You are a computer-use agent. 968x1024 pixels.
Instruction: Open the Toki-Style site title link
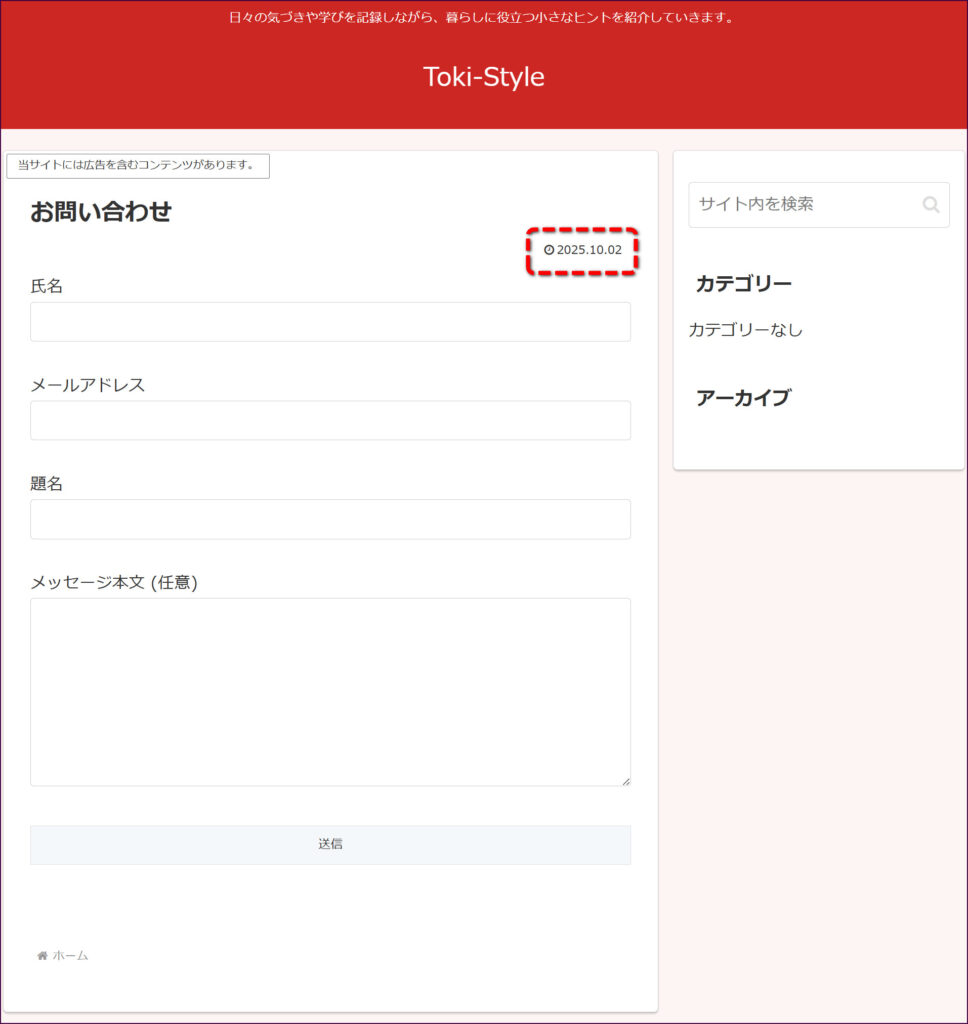click(484, 77)
